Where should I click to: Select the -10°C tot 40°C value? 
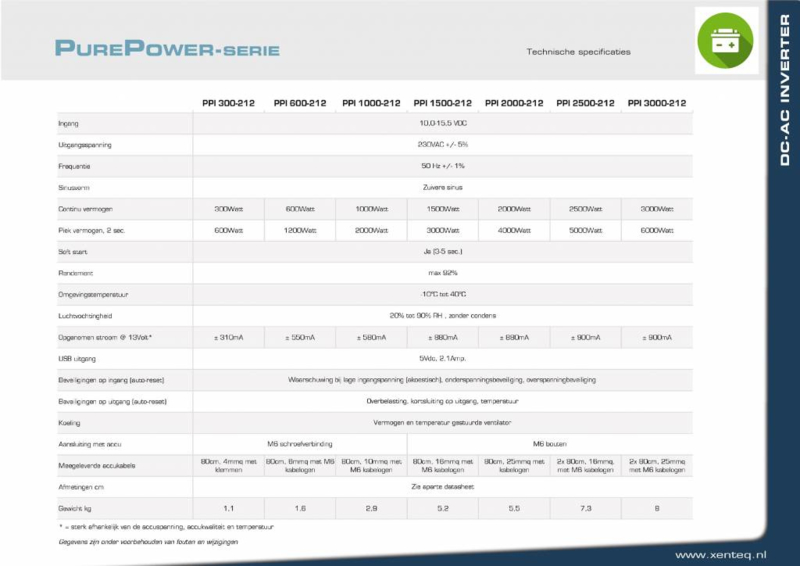tap(443, 294)
